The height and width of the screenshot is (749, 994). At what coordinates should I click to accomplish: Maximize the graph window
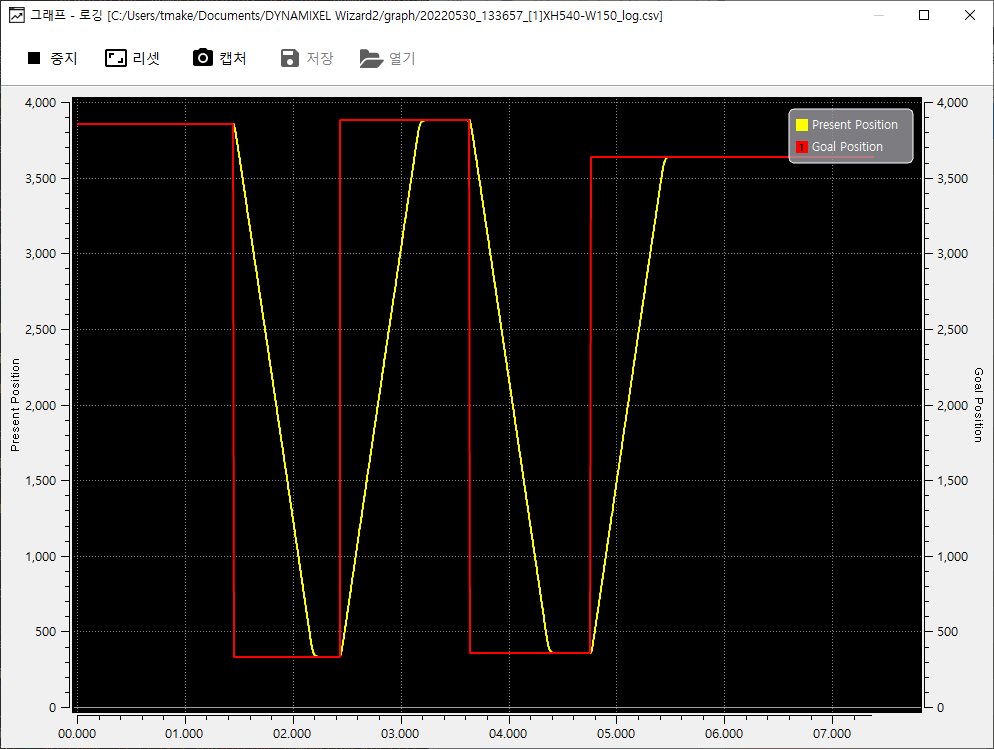(x=924, y=15)
